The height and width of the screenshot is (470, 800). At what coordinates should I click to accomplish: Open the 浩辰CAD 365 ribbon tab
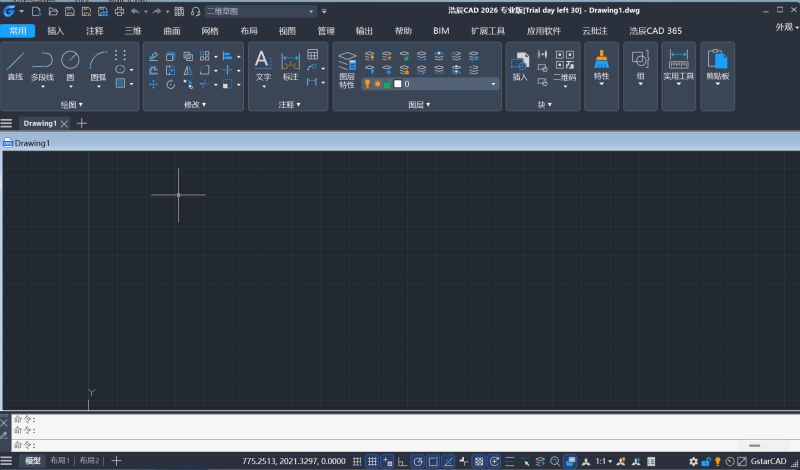[x=656, y=31]
